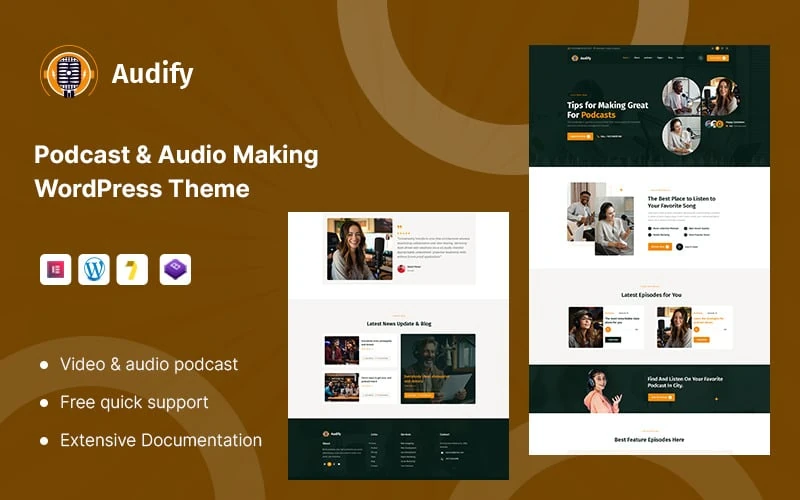Click the "Tips for Making Great" heading
The image size is (800, 500).
tap(608, 105)
